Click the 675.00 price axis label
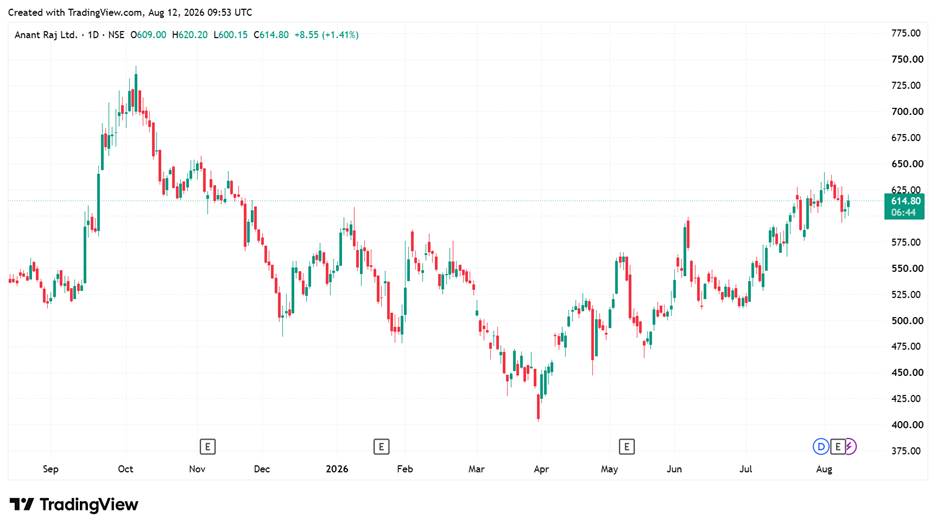Image resolution: width=936 pixels, height=529 pixels. coord(906,138)
